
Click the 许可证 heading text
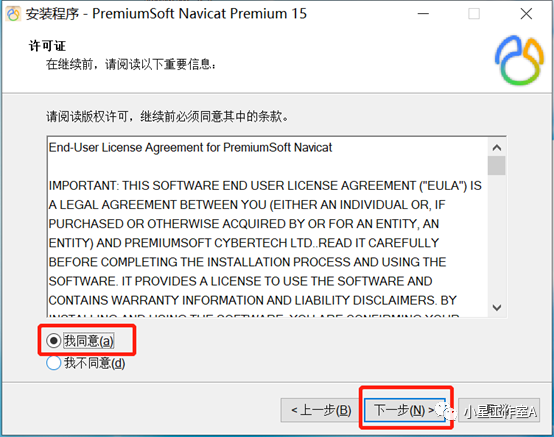pyautogui.click(x=47, y=46)
